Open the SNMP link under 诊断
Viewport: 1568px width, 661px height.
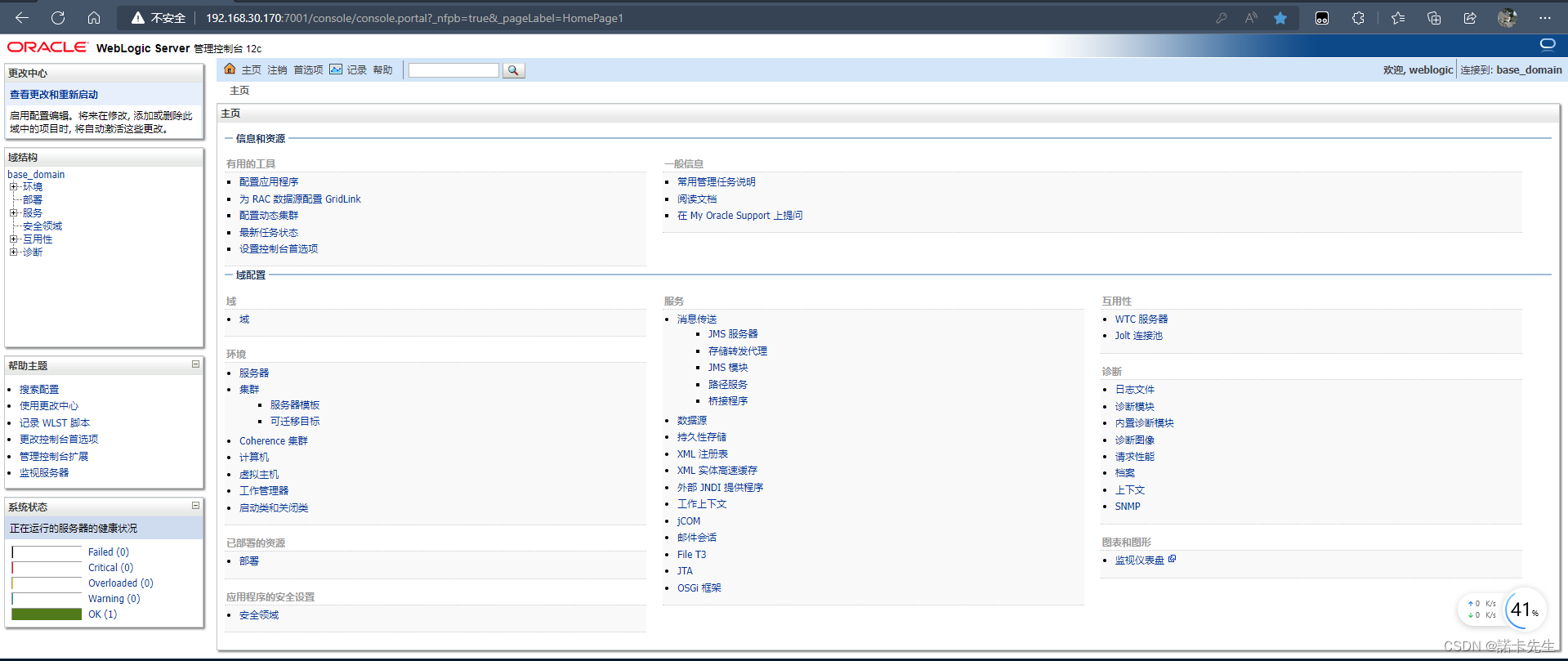tap(1128, 507)
